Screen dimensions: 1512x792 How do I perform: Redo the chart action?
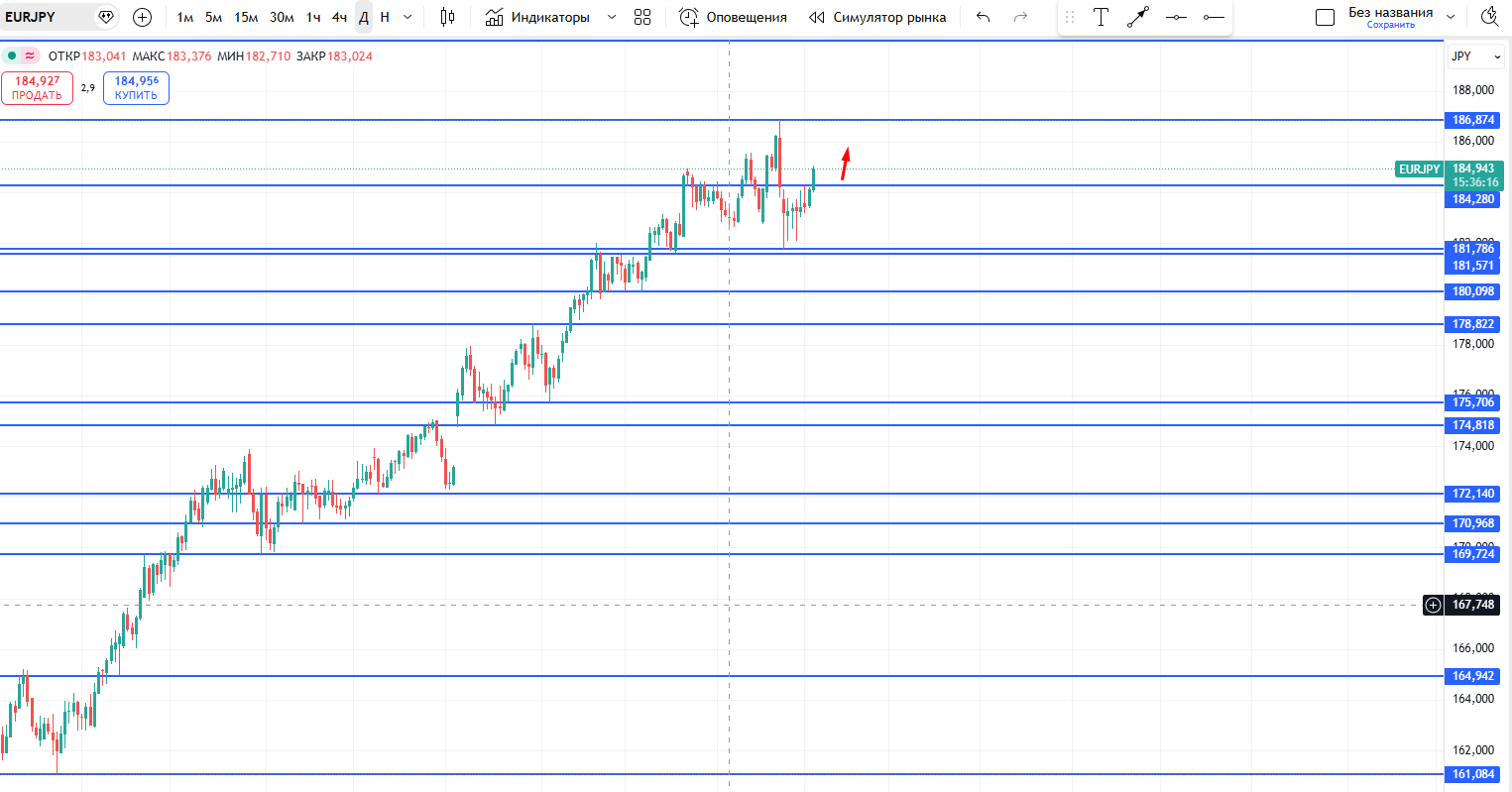(1020, 17)
